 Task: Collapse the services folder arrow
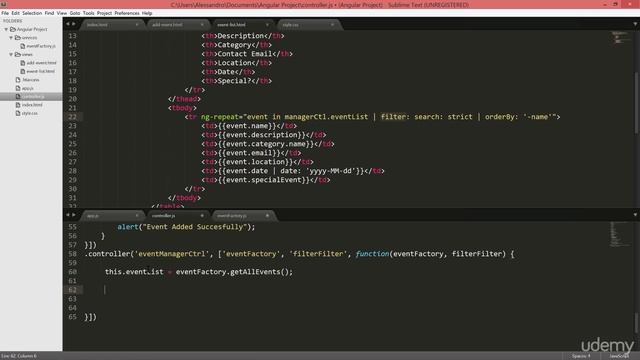(11, 38)
